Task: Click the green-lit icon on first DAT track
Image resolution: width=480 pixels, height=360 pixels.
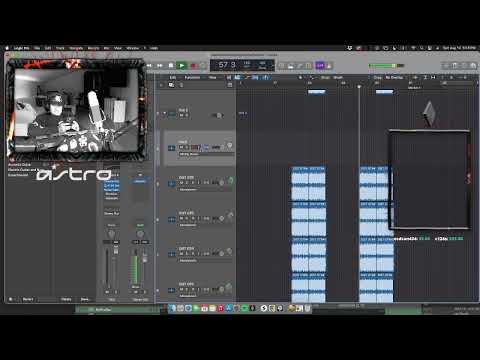Action: pyautogui.click(x=230, y=181)
